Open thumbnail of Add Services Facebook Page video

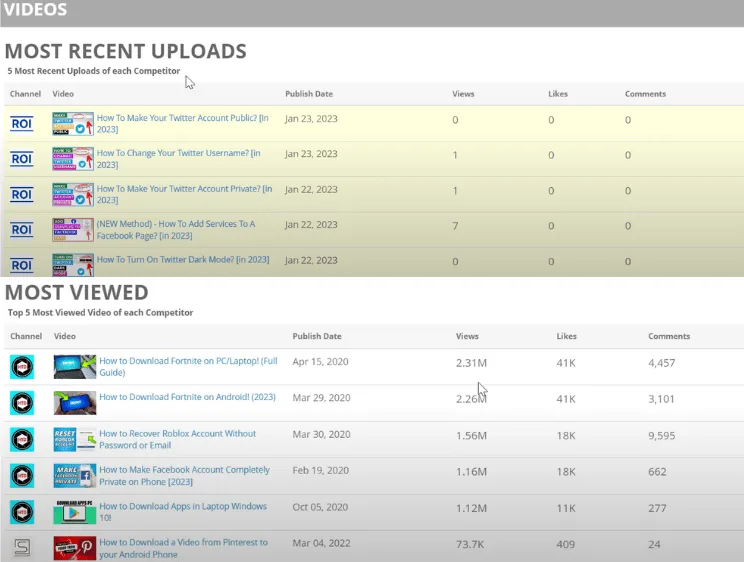click(x=73, y=230)
